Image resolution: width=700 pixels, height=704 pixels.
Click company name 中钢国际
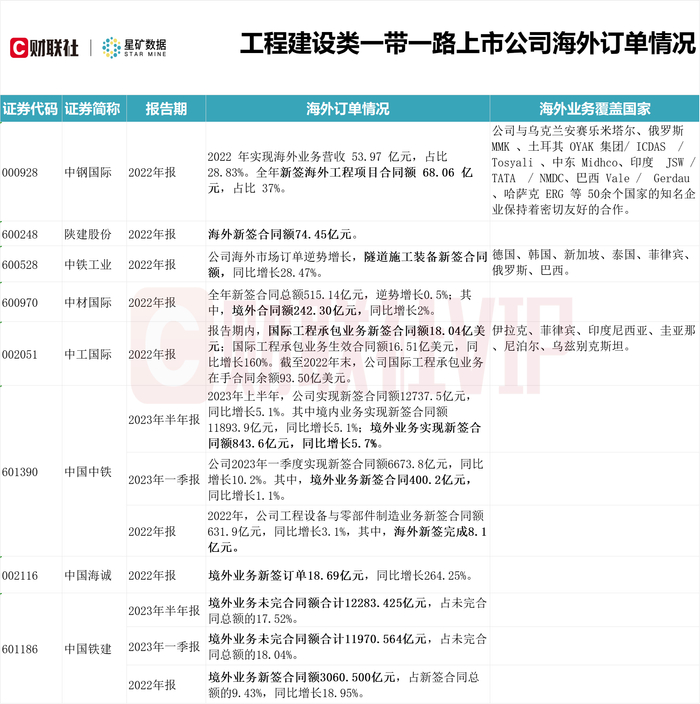click(x=88, y=172)
